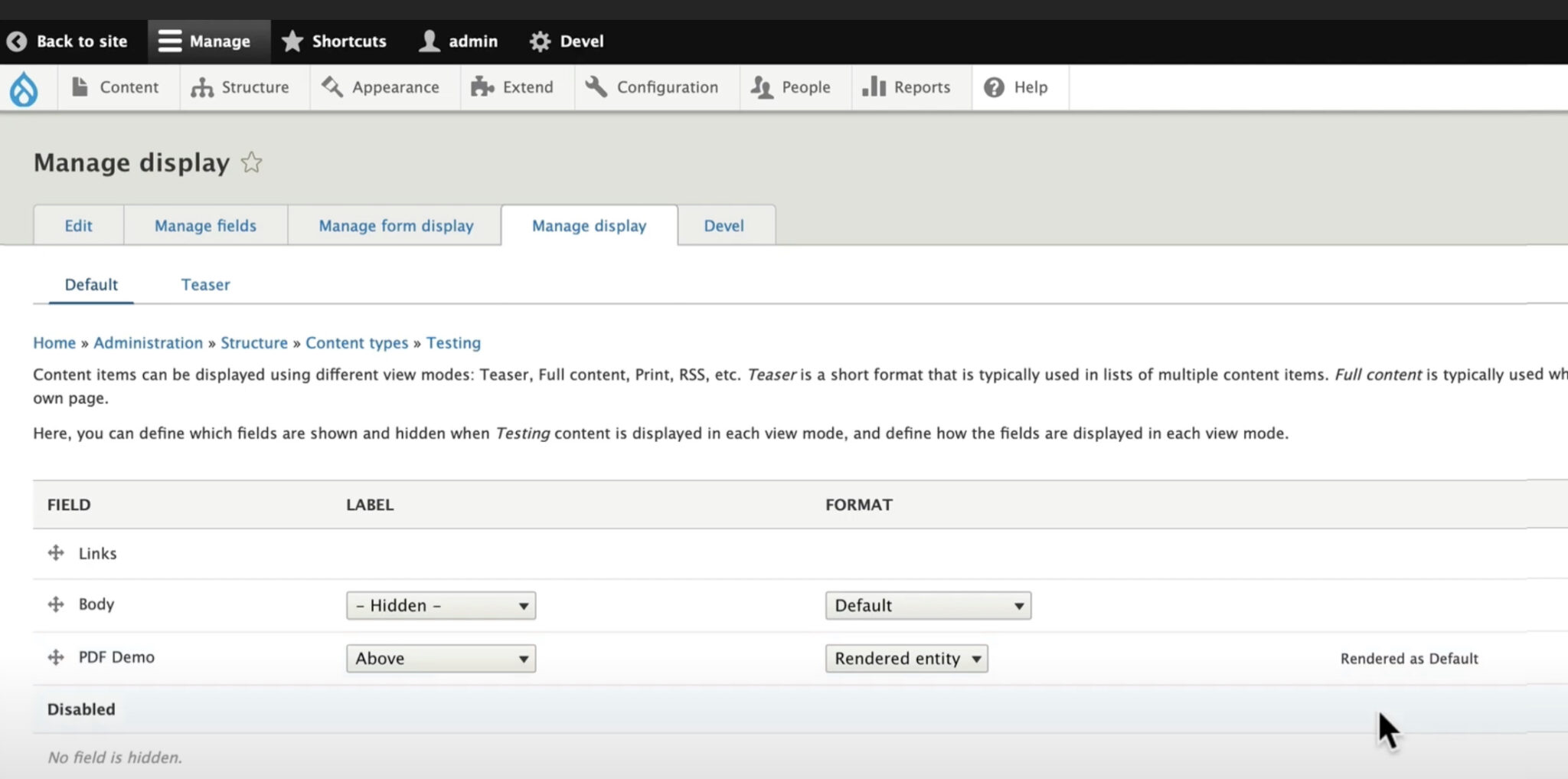
Task: Open the Body label dropdown
Action: [x=441, y=606]
